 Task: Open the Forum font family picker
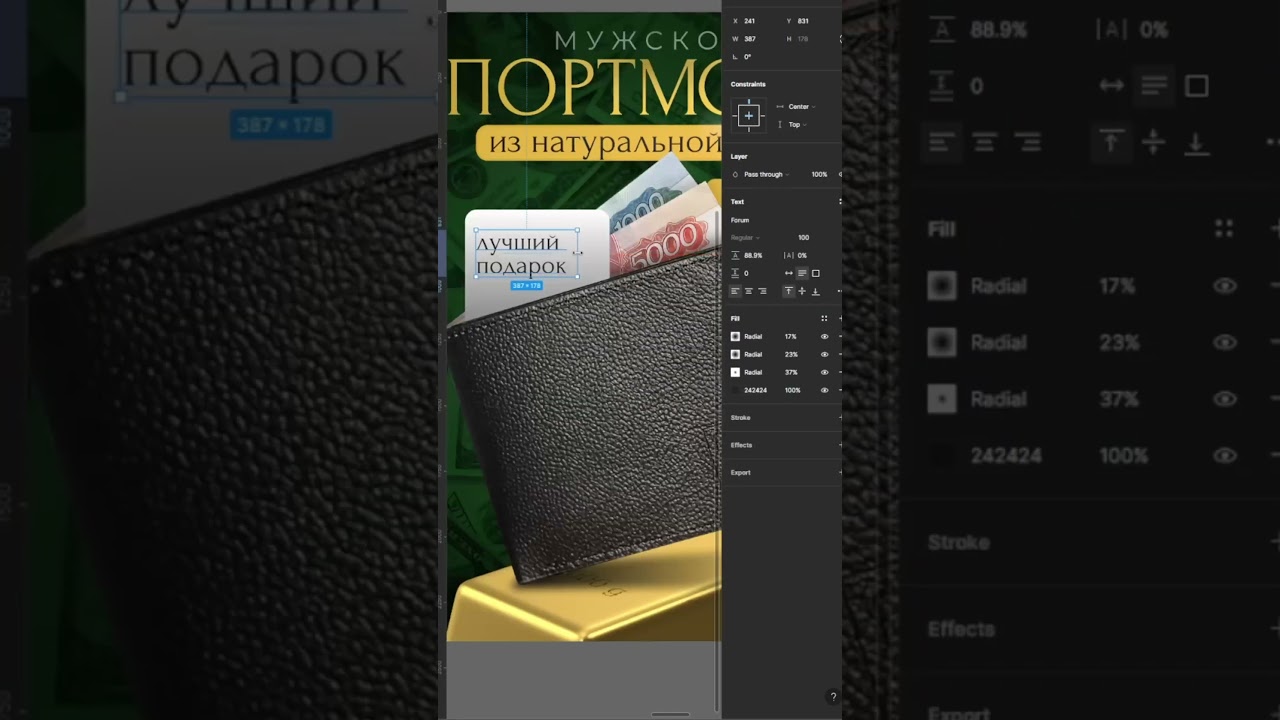click(x=740, y=220)
